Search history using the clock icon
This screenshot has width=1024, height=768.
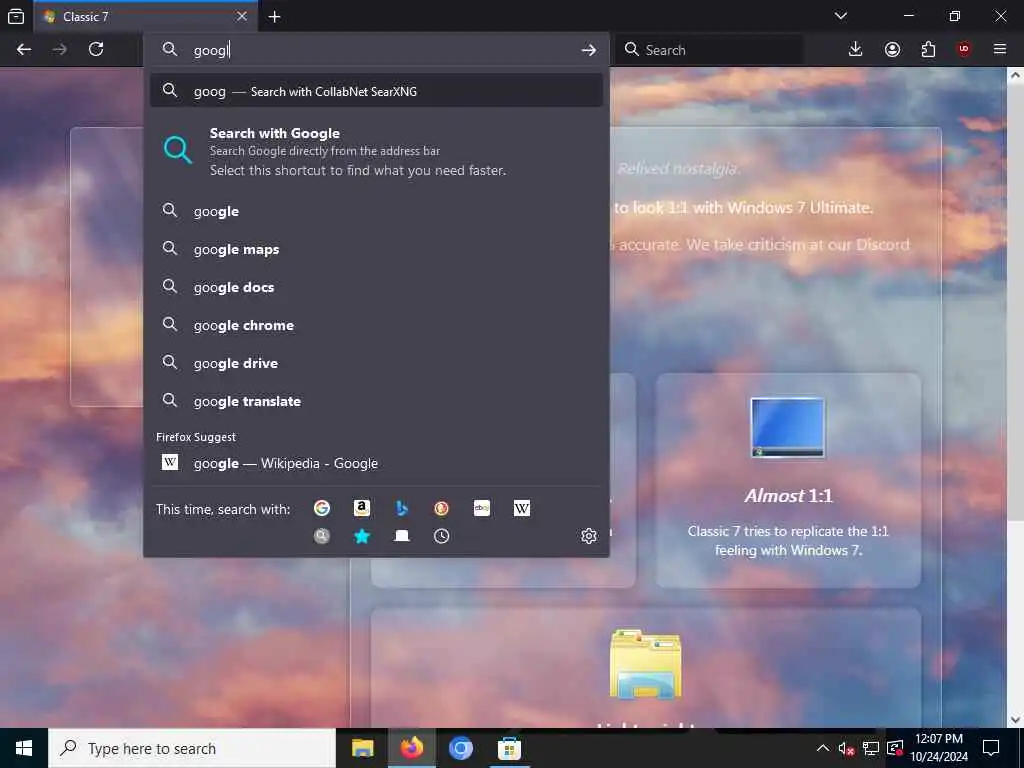coord(441,536)
